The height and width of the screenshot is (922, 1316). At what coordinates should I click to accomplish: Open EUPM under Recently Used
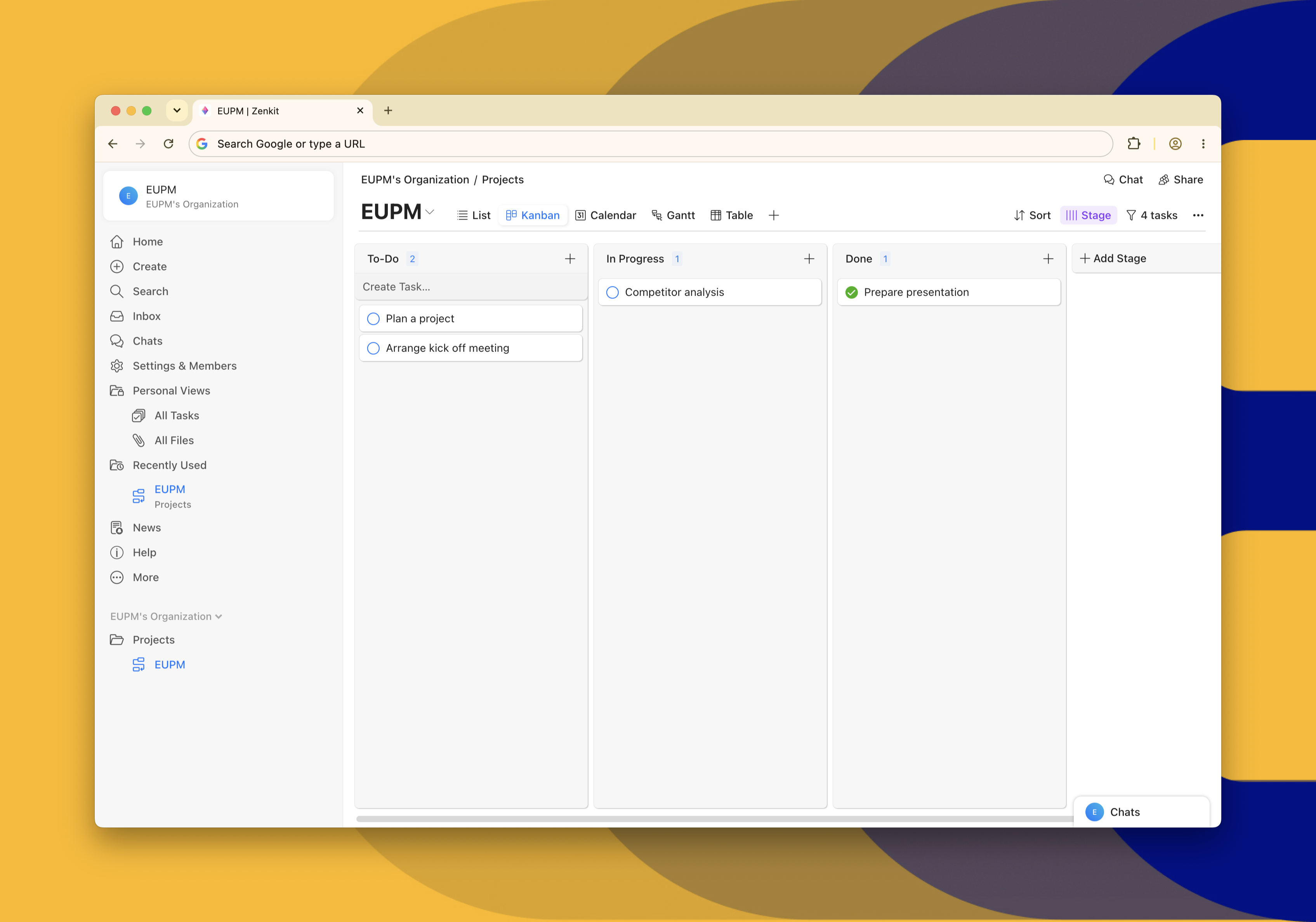point(161,496)
